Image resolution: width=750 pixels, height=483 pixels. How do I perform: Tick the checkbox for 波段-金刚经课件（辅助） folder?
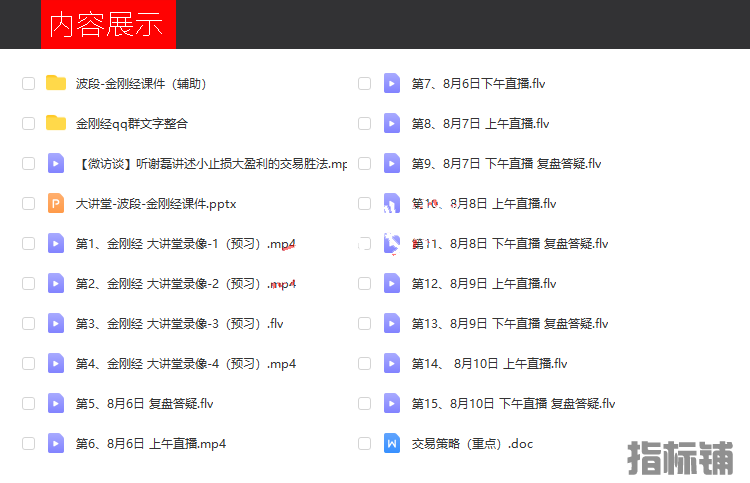(x=28, y=84)
